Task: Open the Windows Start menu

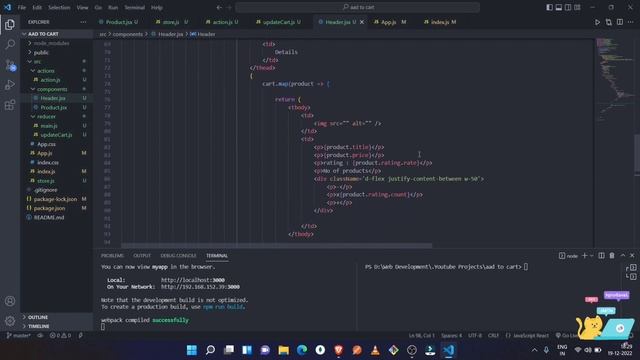Action: 191,350
